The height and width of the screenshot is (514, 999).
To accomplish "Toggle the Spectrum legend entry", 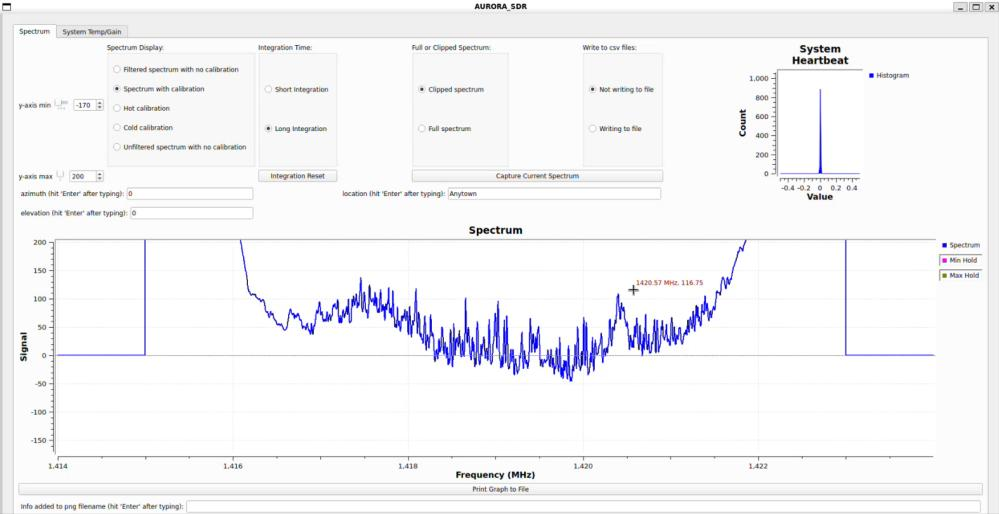I will point(961,245).
